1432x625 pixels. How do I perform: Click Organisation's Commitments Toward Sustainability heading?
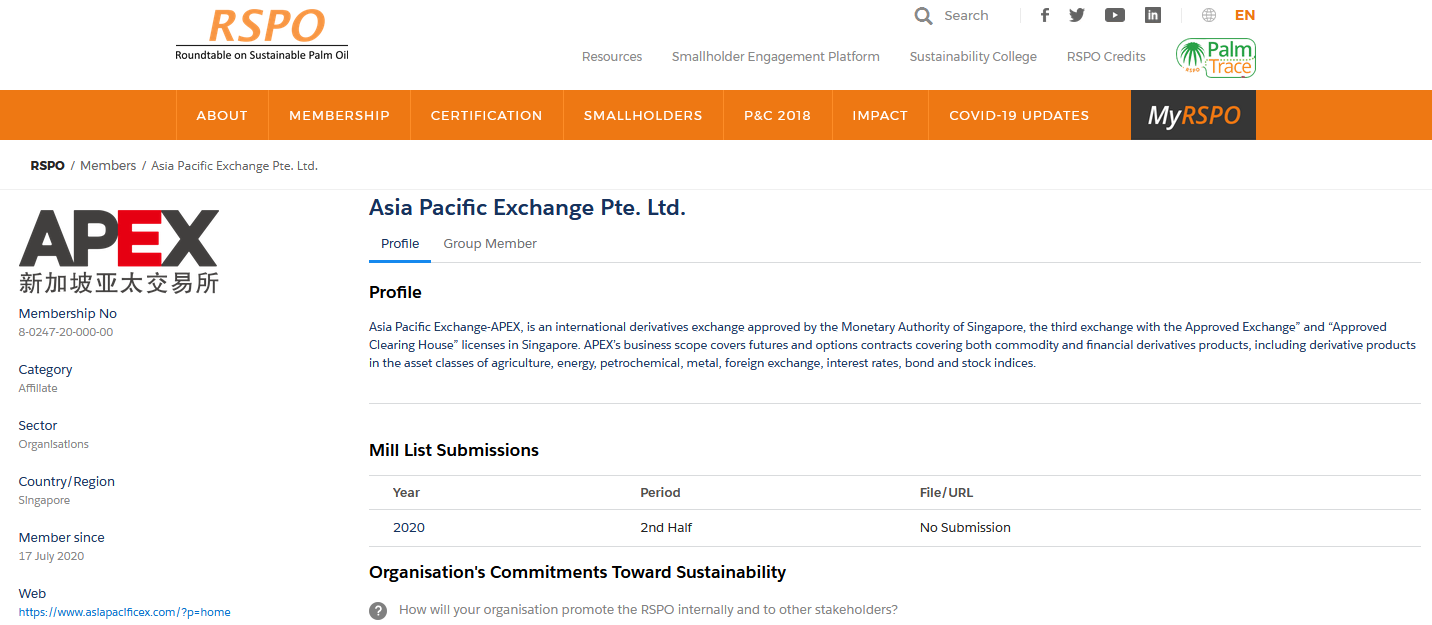click(x=577, y=572)
